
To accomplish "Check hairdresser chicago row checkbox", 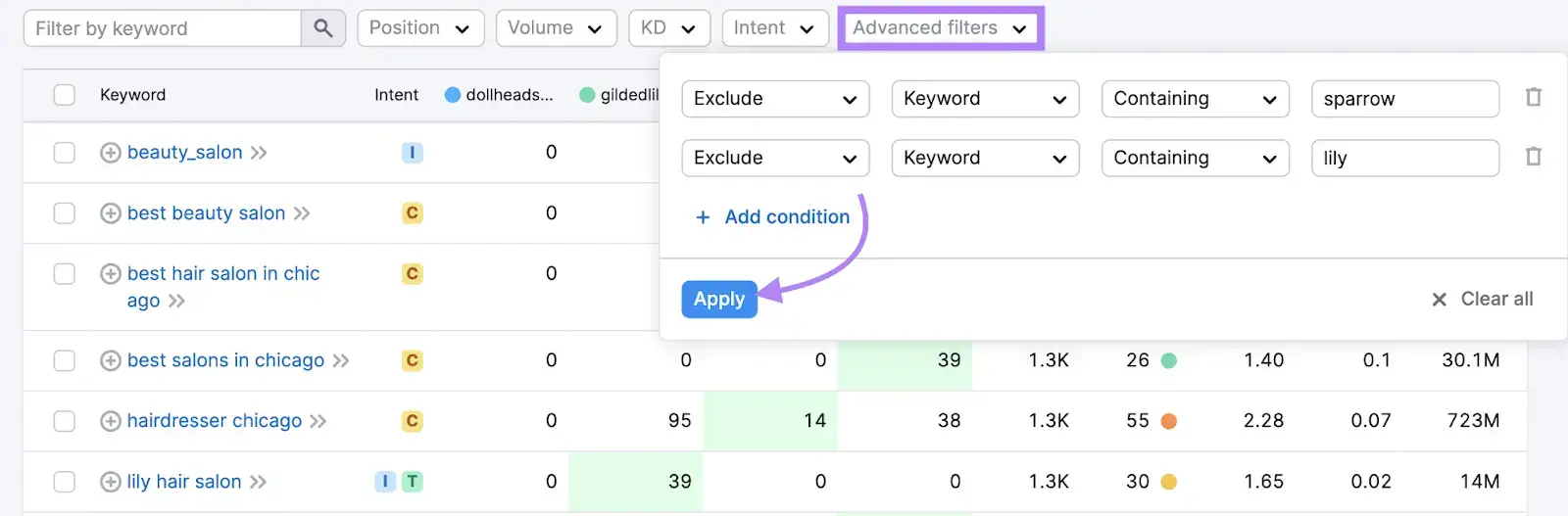I will [x=65, y=421].
